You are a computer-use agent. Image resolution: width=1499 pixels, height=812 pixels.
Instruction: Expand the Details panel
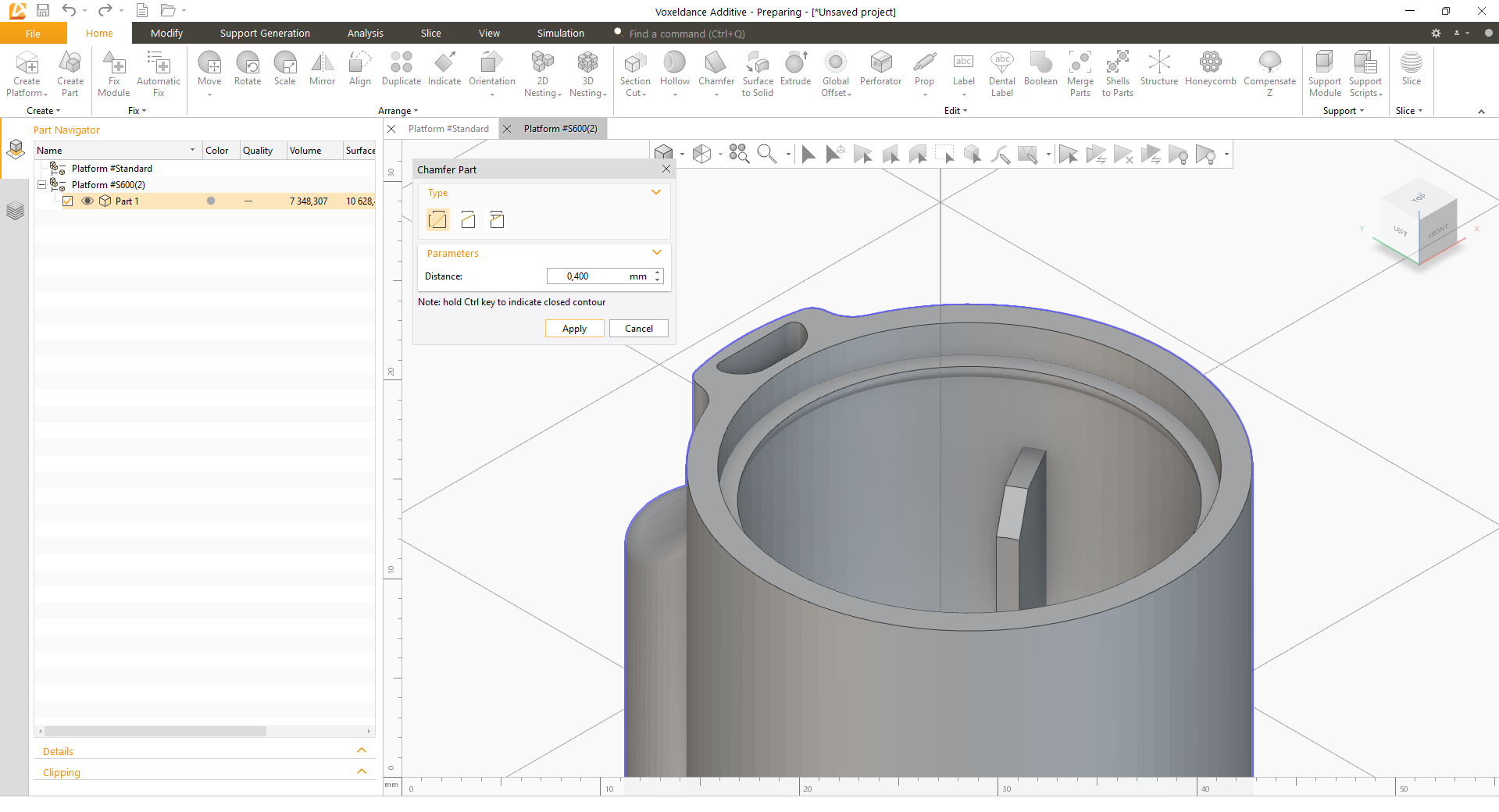tap(361, 751)
